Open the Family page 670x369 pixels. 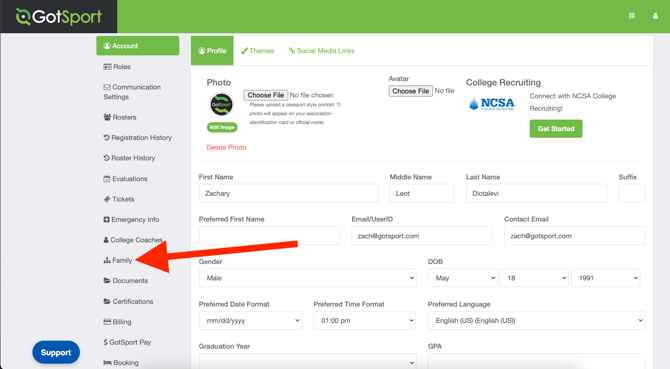[118, 260]
